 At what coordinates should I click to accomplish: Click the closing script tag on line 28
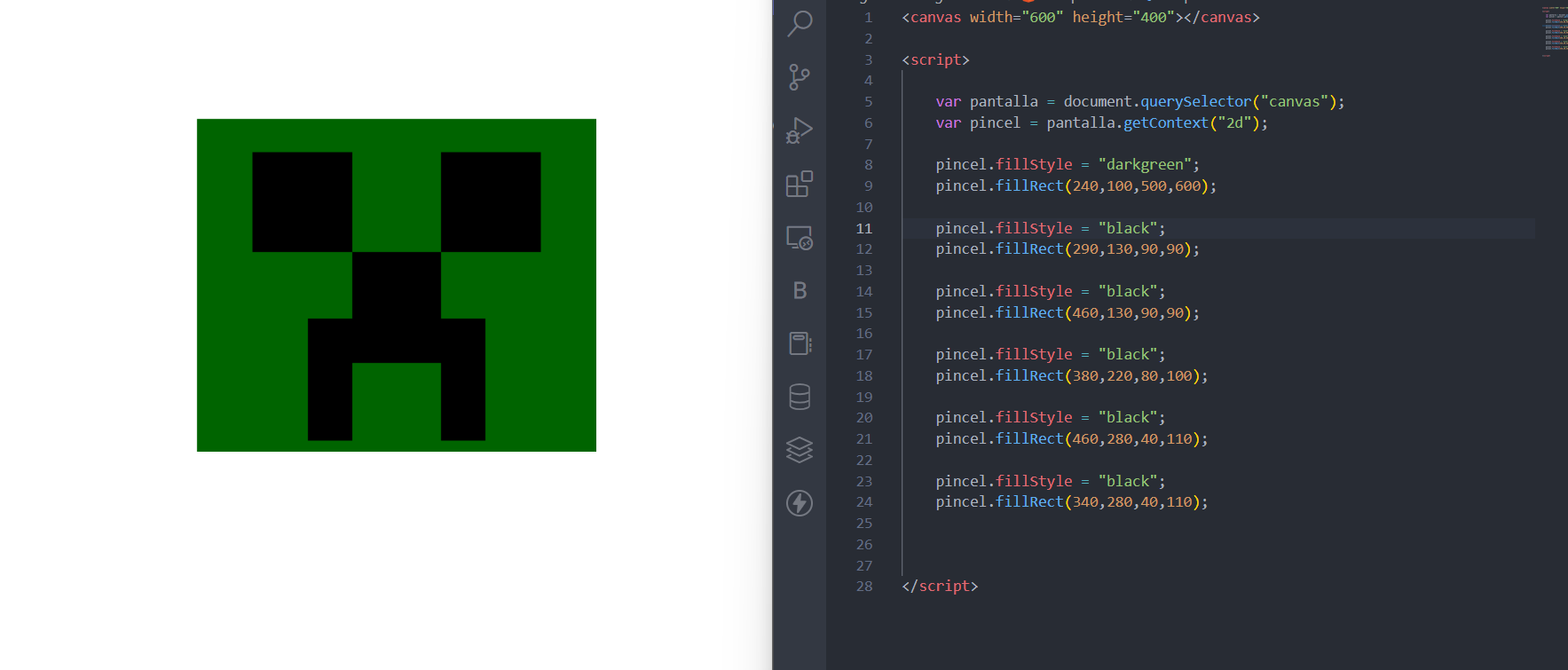tap(940, 587)
